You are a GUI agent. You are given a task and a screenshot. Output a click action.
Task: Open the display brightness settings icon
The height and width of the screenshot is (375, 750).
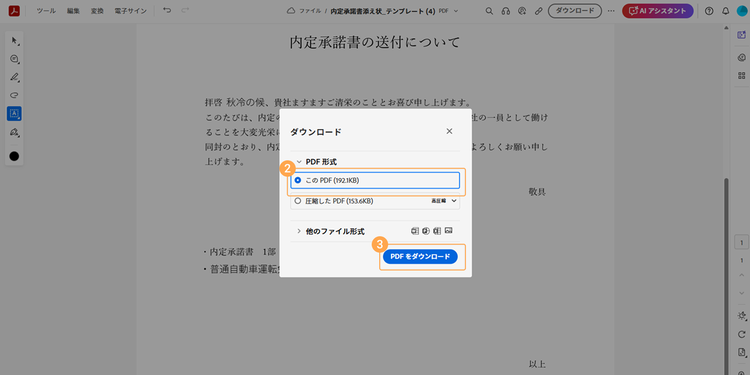click(742, 316)
